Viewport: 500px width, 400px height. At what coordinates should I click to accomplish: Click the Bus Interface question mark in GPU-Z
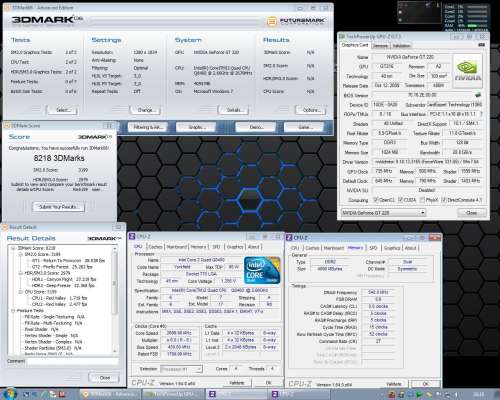pyautogui.click(x=481, y=114)
